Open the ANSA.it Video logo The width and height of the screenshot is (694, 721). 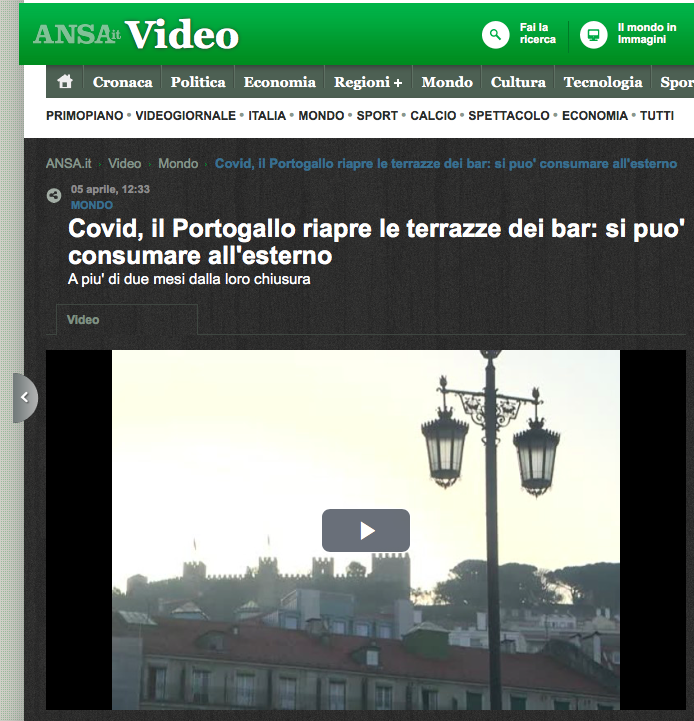tap(136, 34)
